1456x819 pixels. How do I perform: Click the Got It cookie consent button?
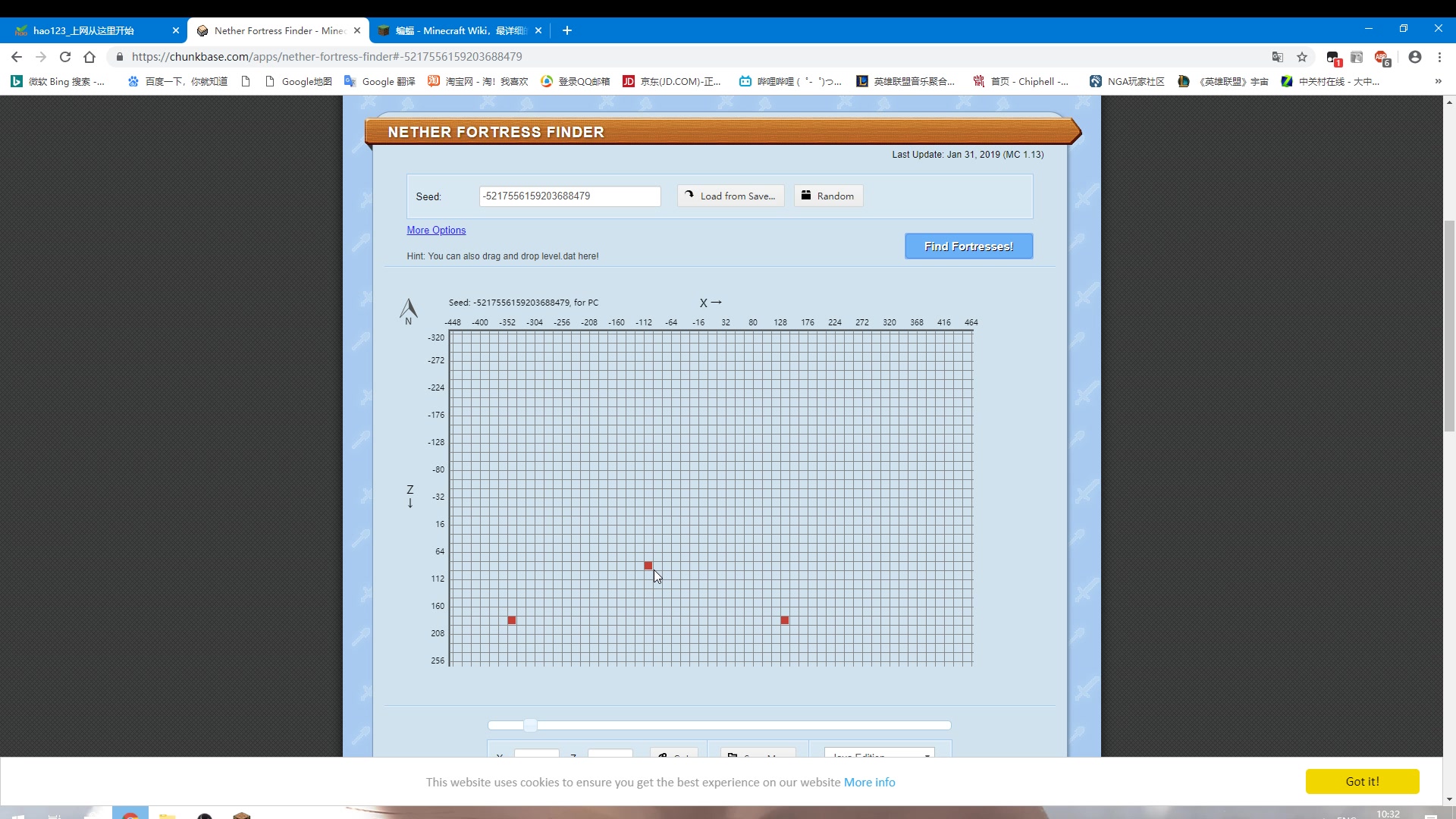point(1362,781)
